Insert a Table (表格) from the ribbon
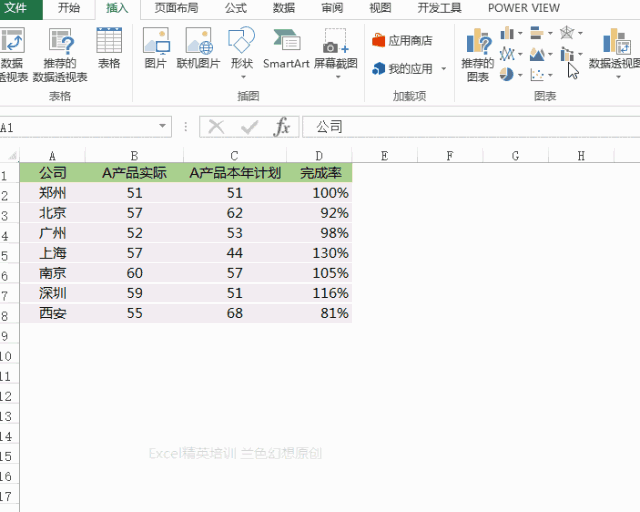 [108, 48]
